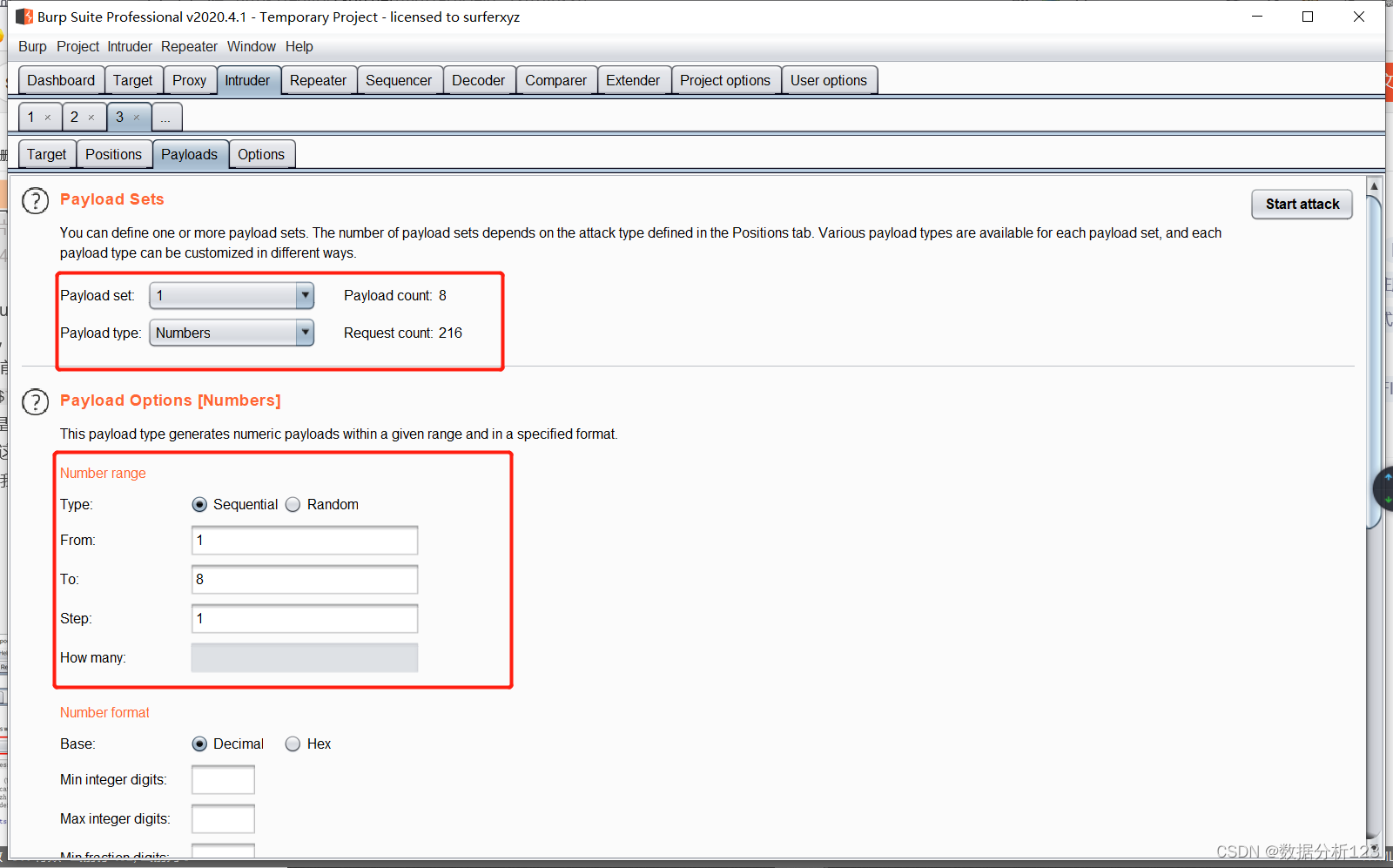Switch to the User options tab
The width and height of the screenshot is (1393, 868).
[x=829, y=81]
